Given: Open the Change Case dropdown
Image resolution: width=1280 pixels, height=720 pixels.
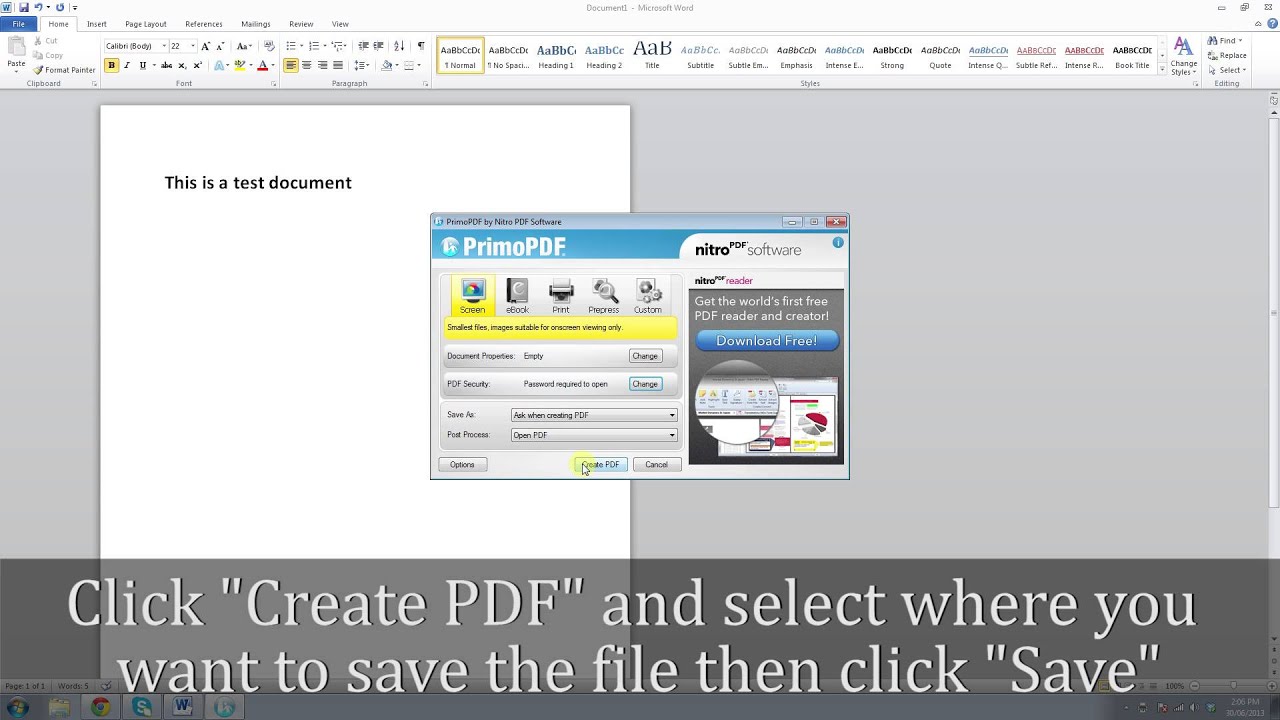Looking at the screenshot, I should coord(243,46).
